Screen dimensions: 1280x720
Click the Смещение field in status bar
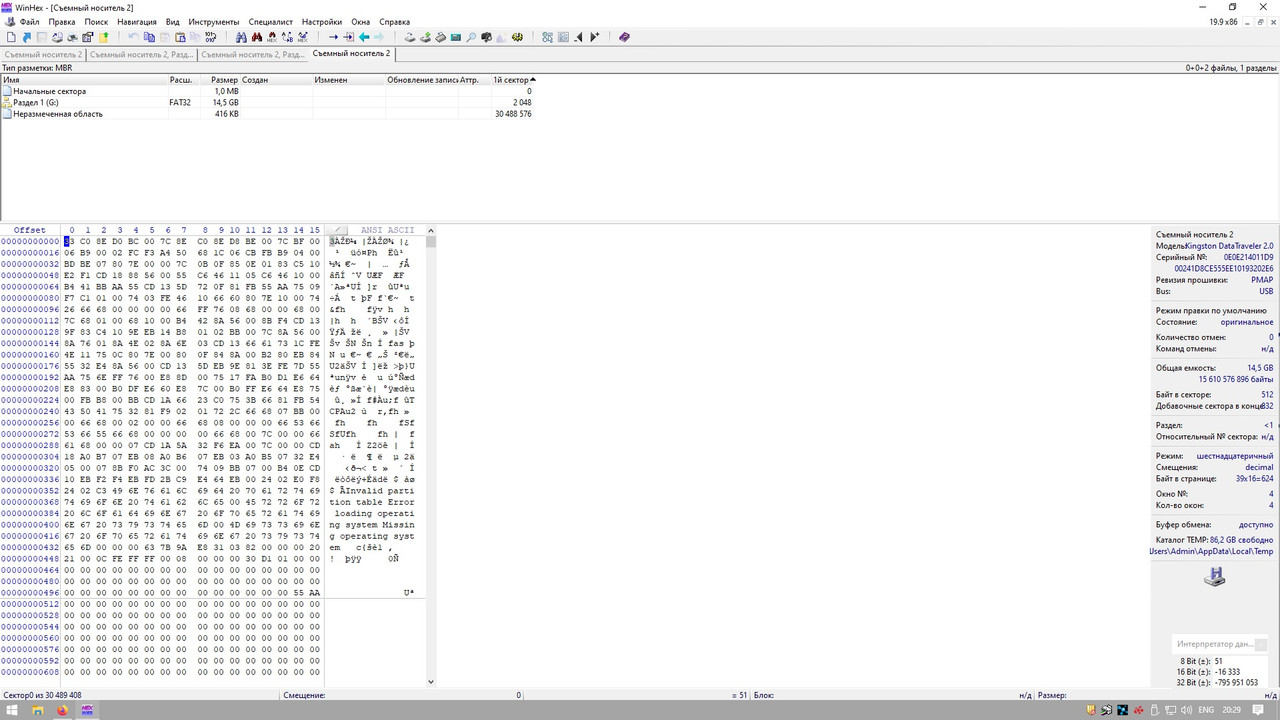[x=400, y=695]
